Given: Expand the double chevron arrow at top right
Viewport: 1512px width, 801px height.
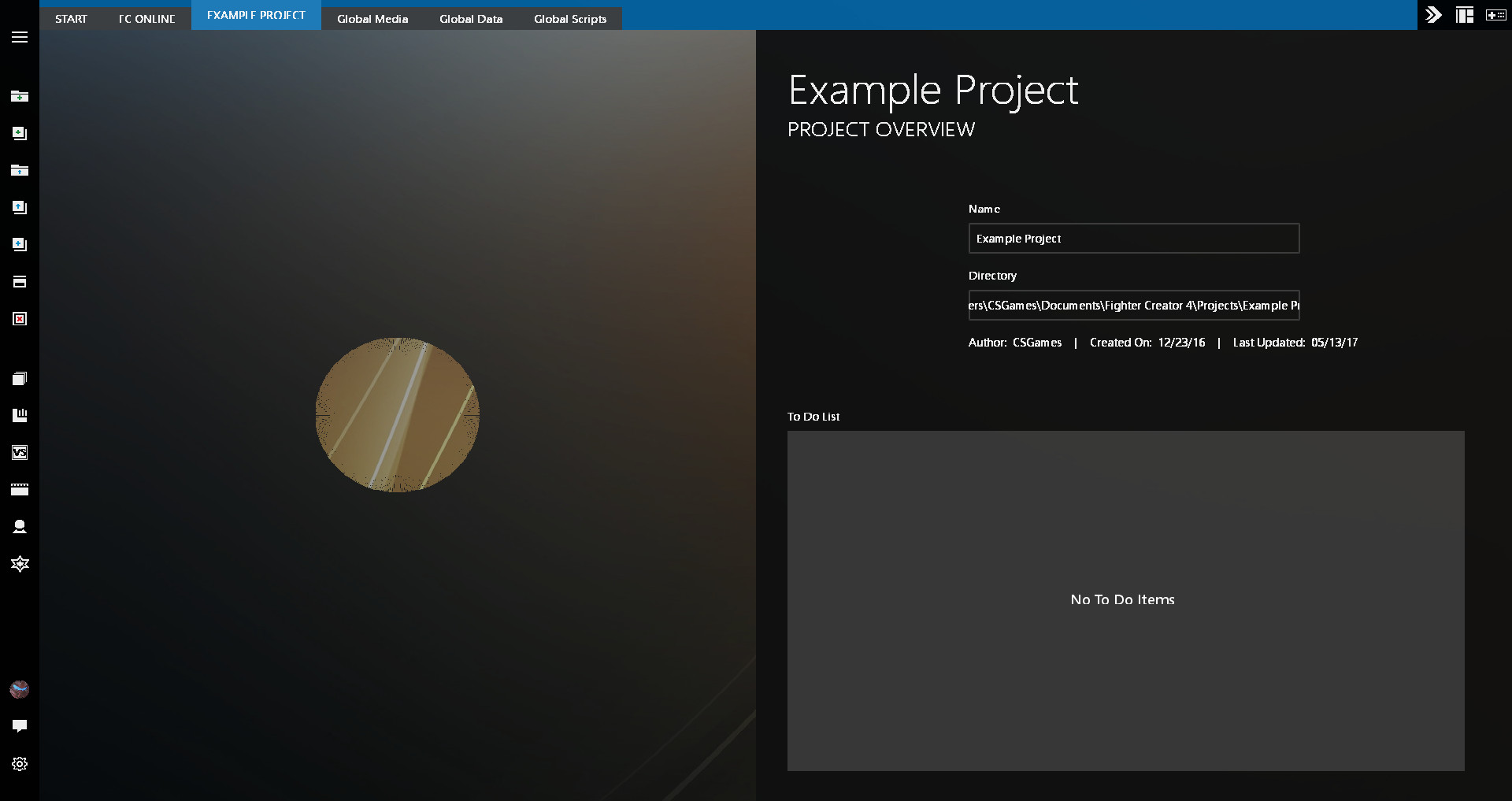Looking at the screenshot, I should coord(1433,15).
